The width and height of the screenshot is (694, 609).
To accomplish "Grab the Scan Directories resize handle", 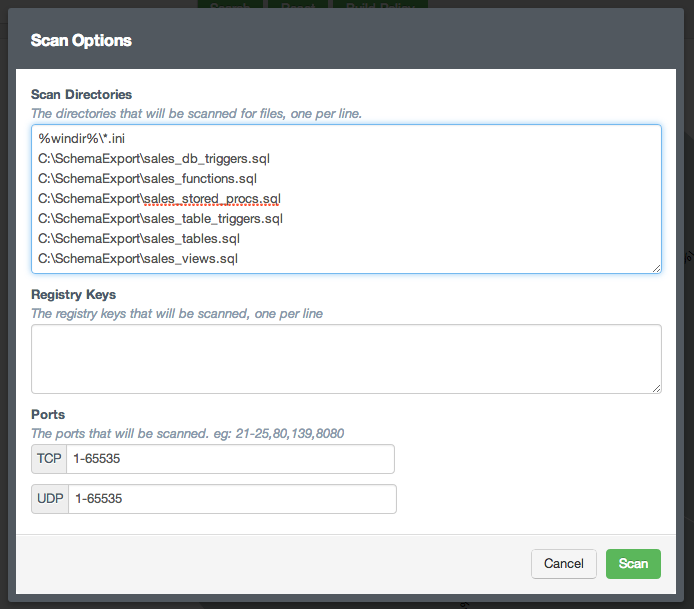I will [x=656, y=268].
